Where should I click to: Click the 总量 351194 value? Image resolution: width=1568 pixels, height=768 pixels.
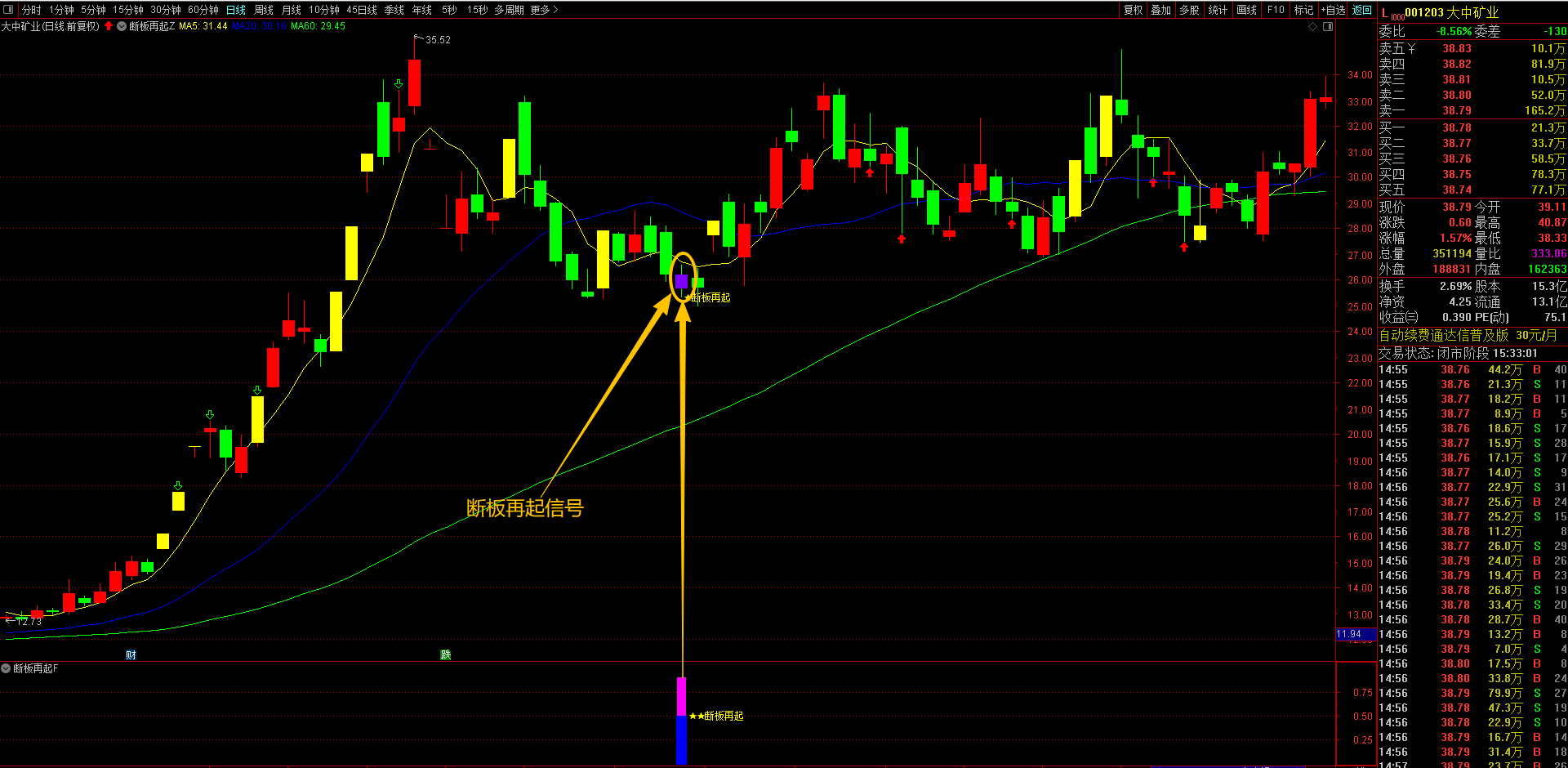tap(1452, 253)
